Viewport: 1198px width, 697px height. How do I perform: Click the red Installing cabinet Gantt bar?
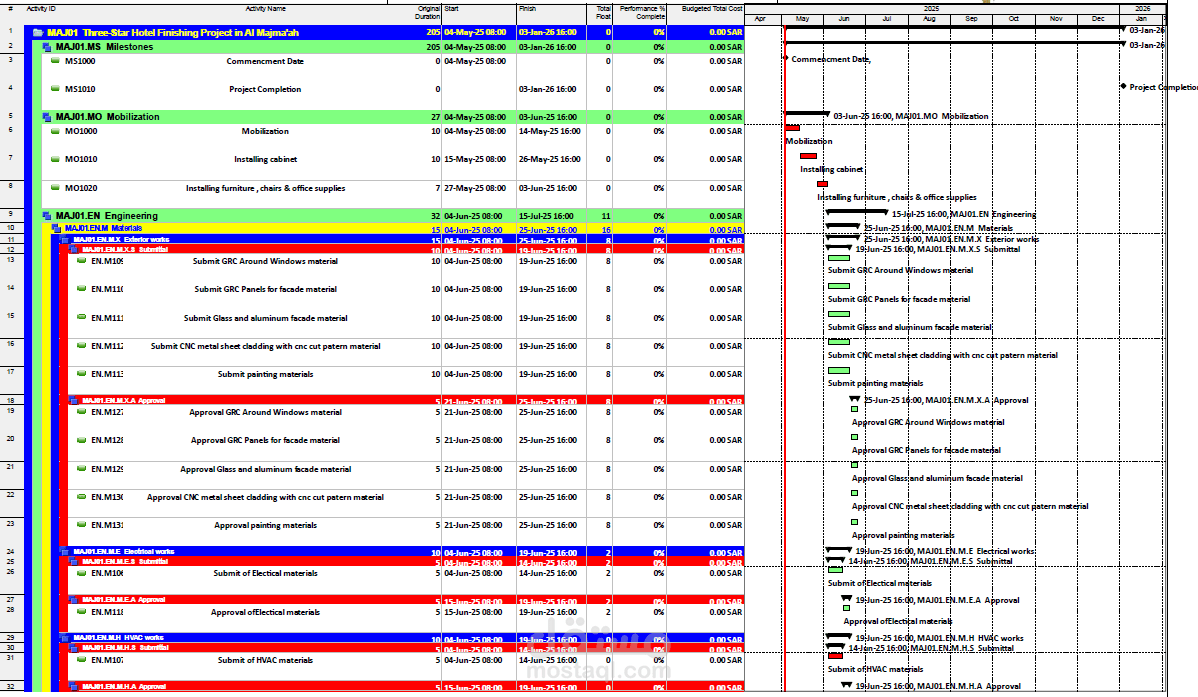point(808,156)
